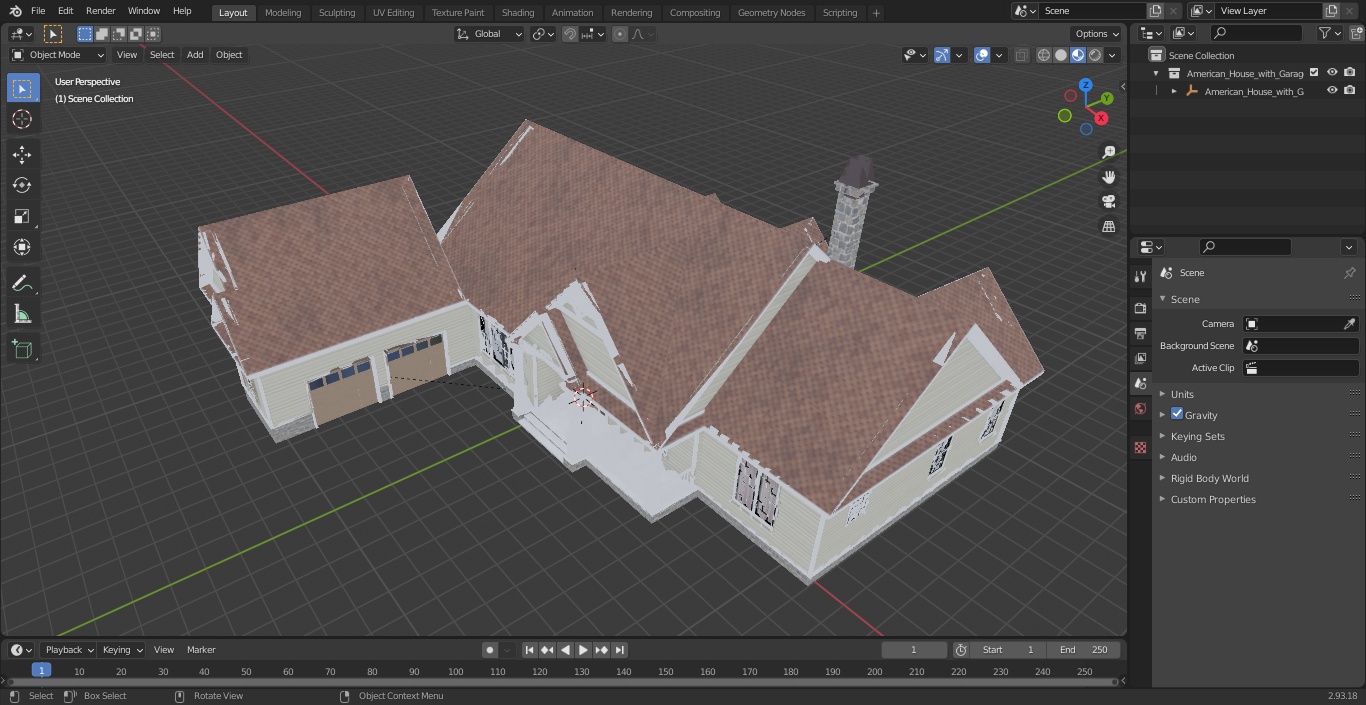1366x705 pixels.
Task: Click the pan view hand icon
Action: click(x=1108, y=177)
